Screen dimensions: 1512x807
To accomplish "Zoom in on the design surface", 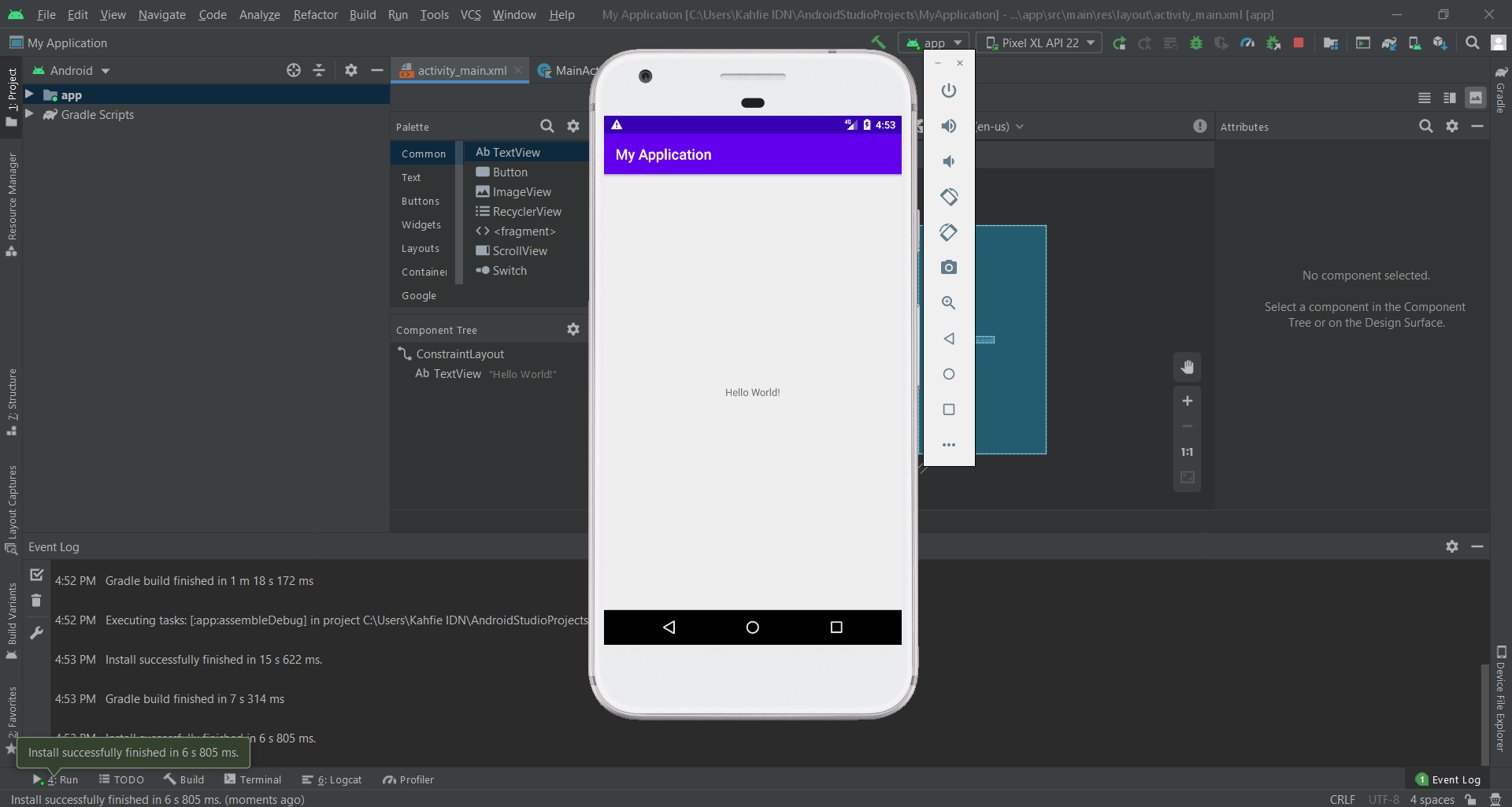I will coord(1188,401).
